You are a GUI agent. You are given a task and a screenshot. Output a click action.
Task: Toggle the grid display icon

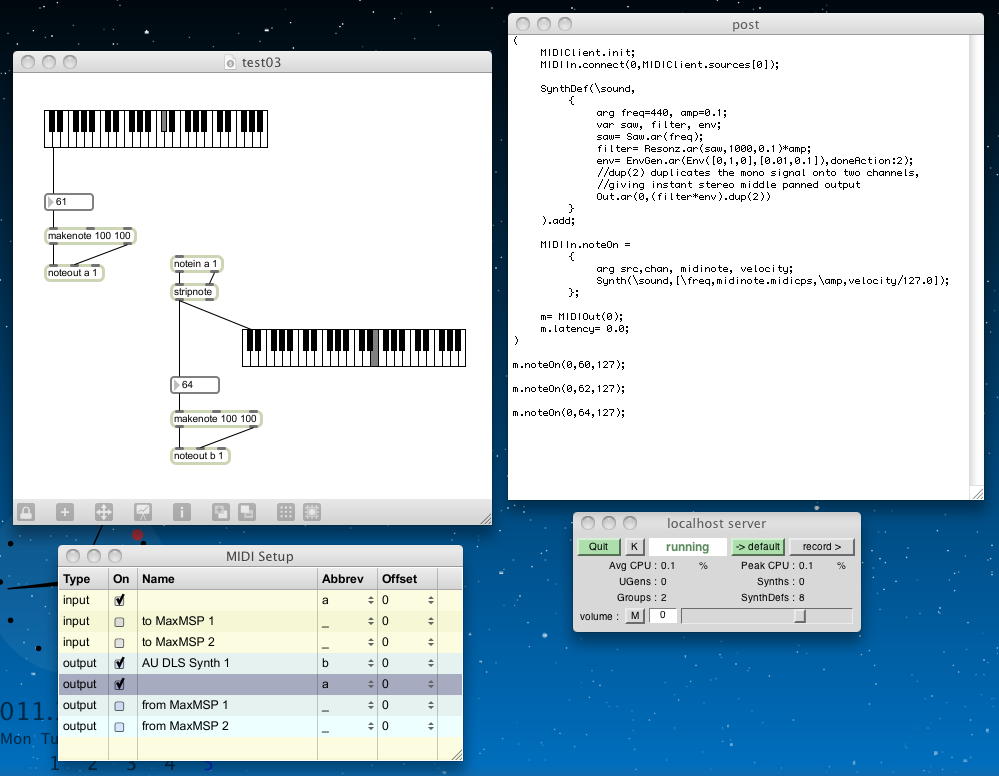285,512
